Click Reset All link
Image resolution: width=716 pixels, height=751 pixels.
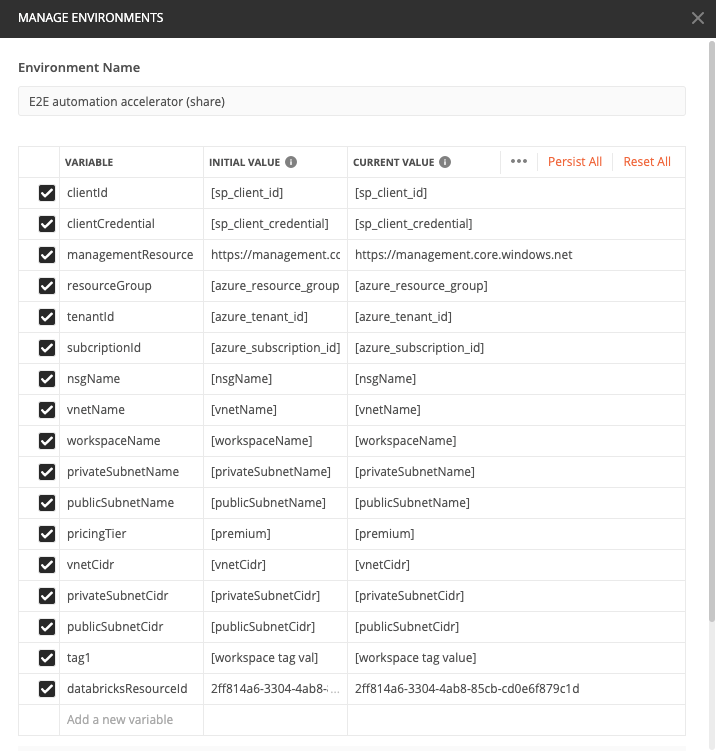[x=647, y=162]
